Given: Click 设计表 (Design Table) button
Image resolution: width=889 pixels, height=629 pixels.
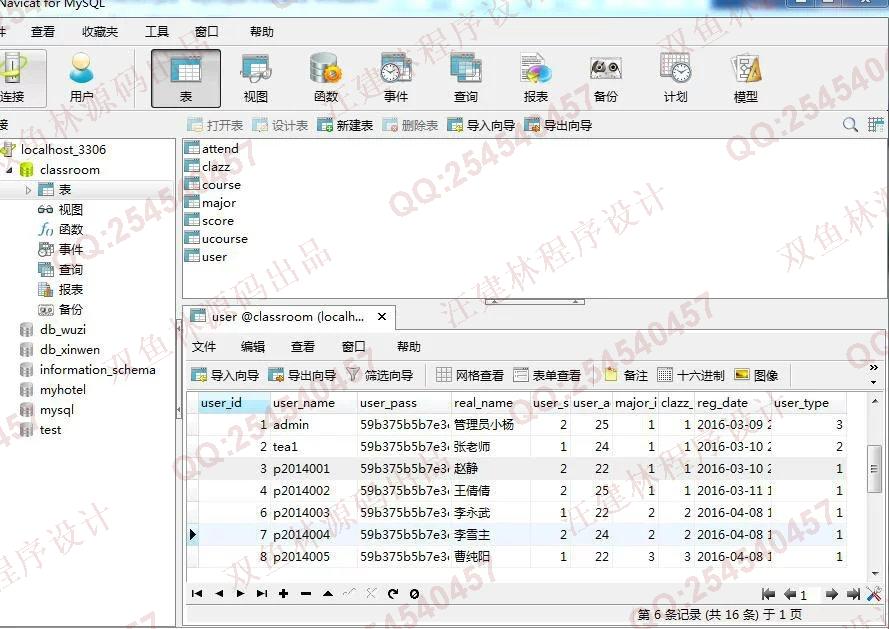Looking at the screenshot, I should click(280, 125).
